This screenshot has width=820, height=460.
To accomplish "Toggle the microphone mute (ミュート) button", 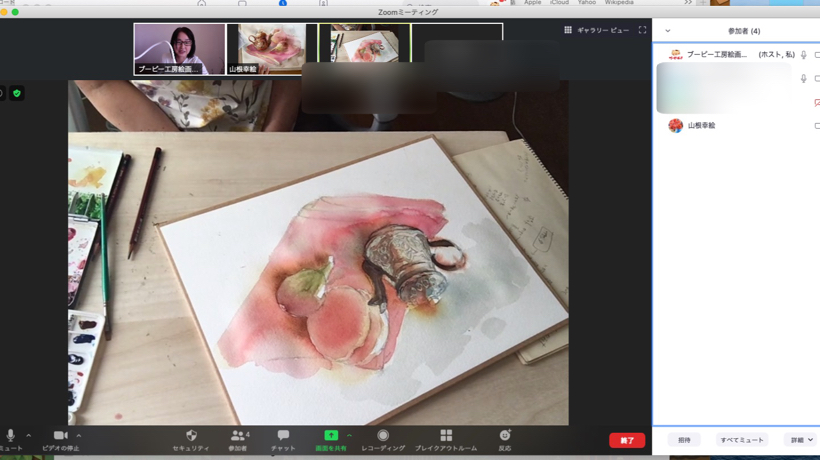I will 10,436.
